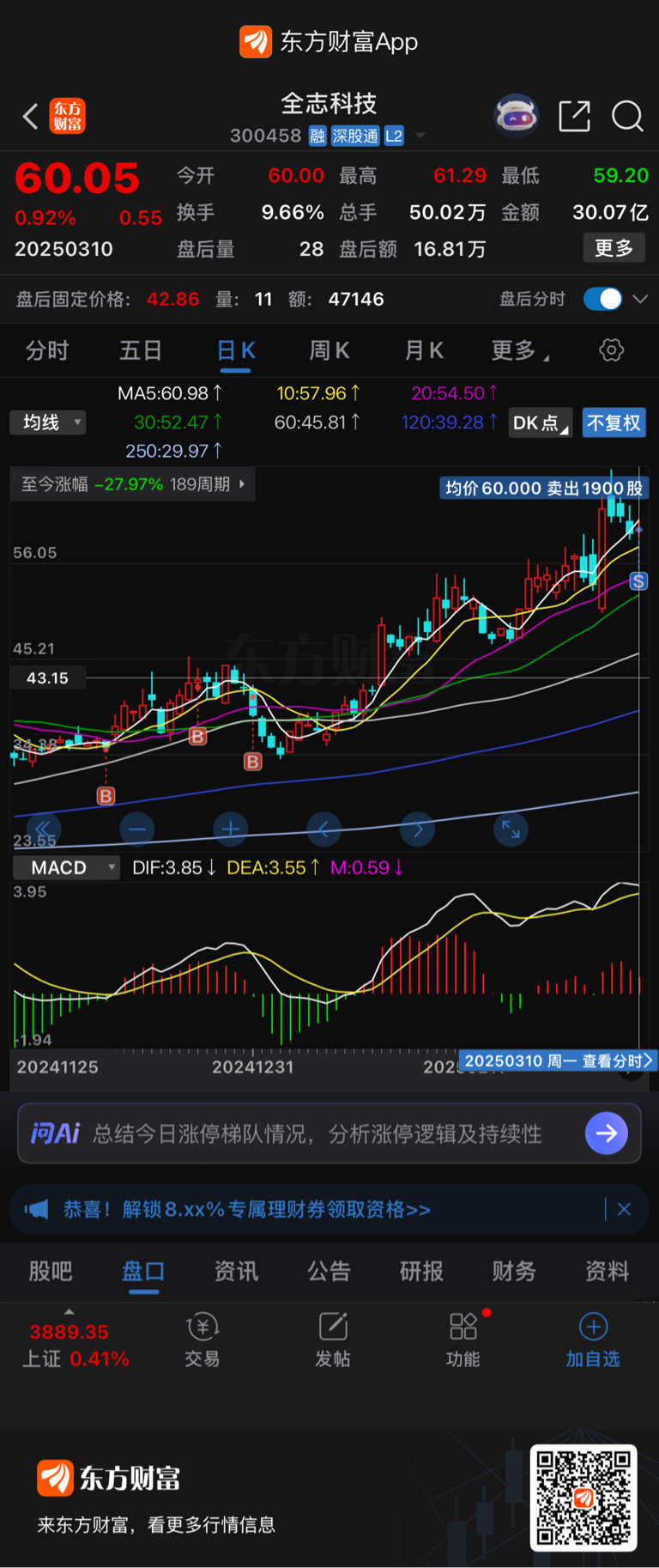Tap the QR code image
Image resolution: width=659 pixels, height=1568 pixels.
583,1498
